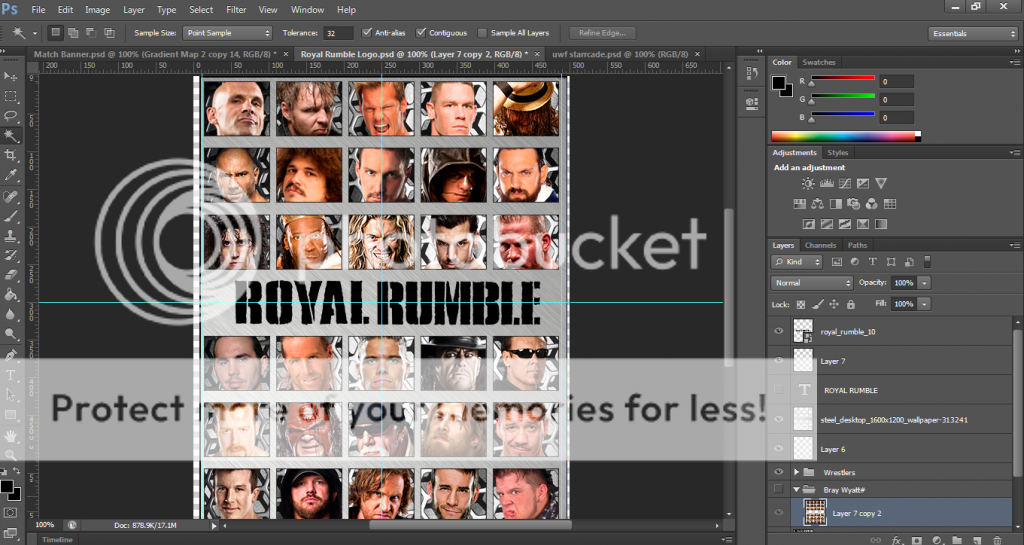
Task: Select the Move tool
Action: click(11, 76)
